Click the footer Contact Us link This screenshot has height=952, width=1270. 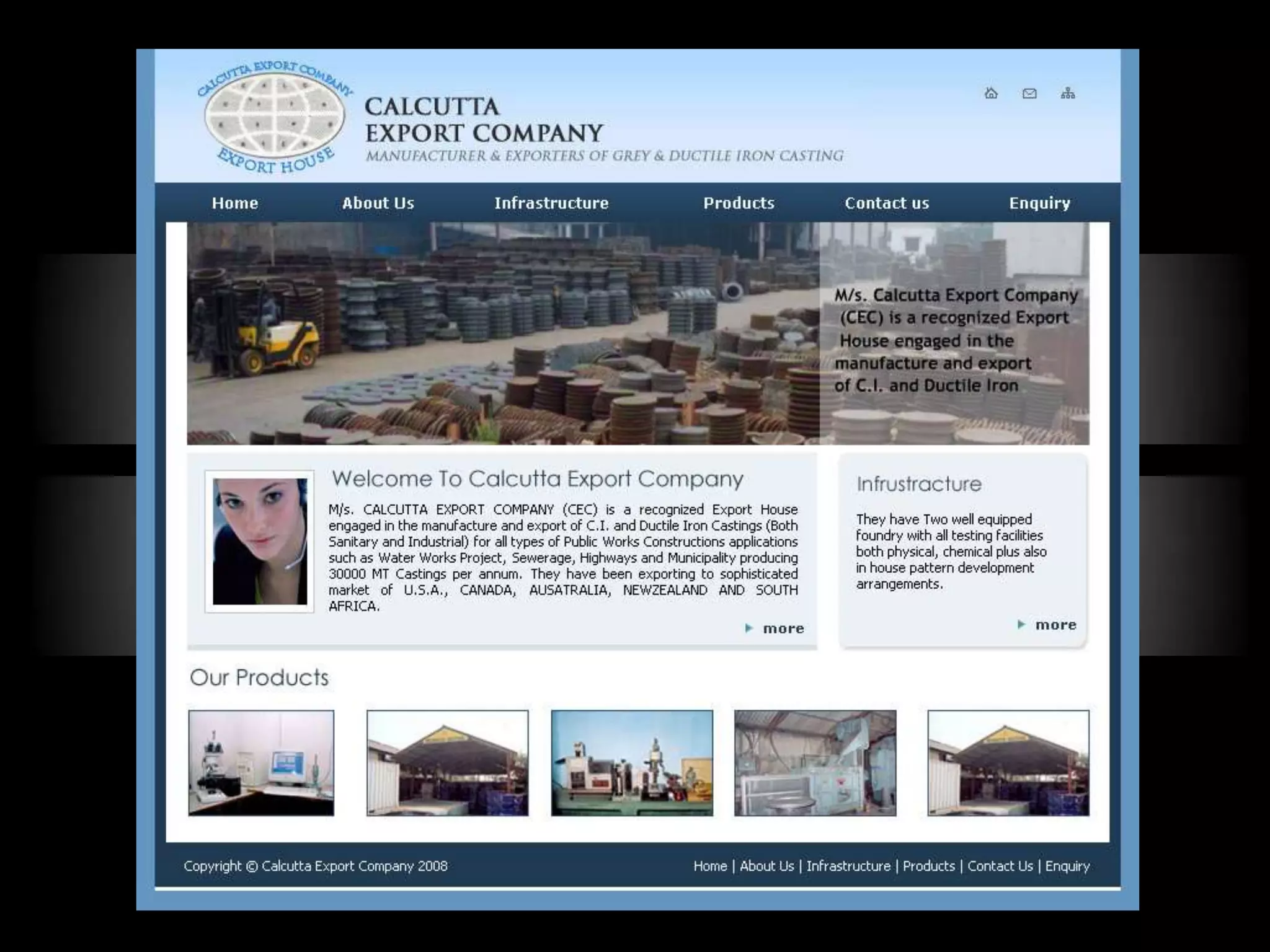1000,866
